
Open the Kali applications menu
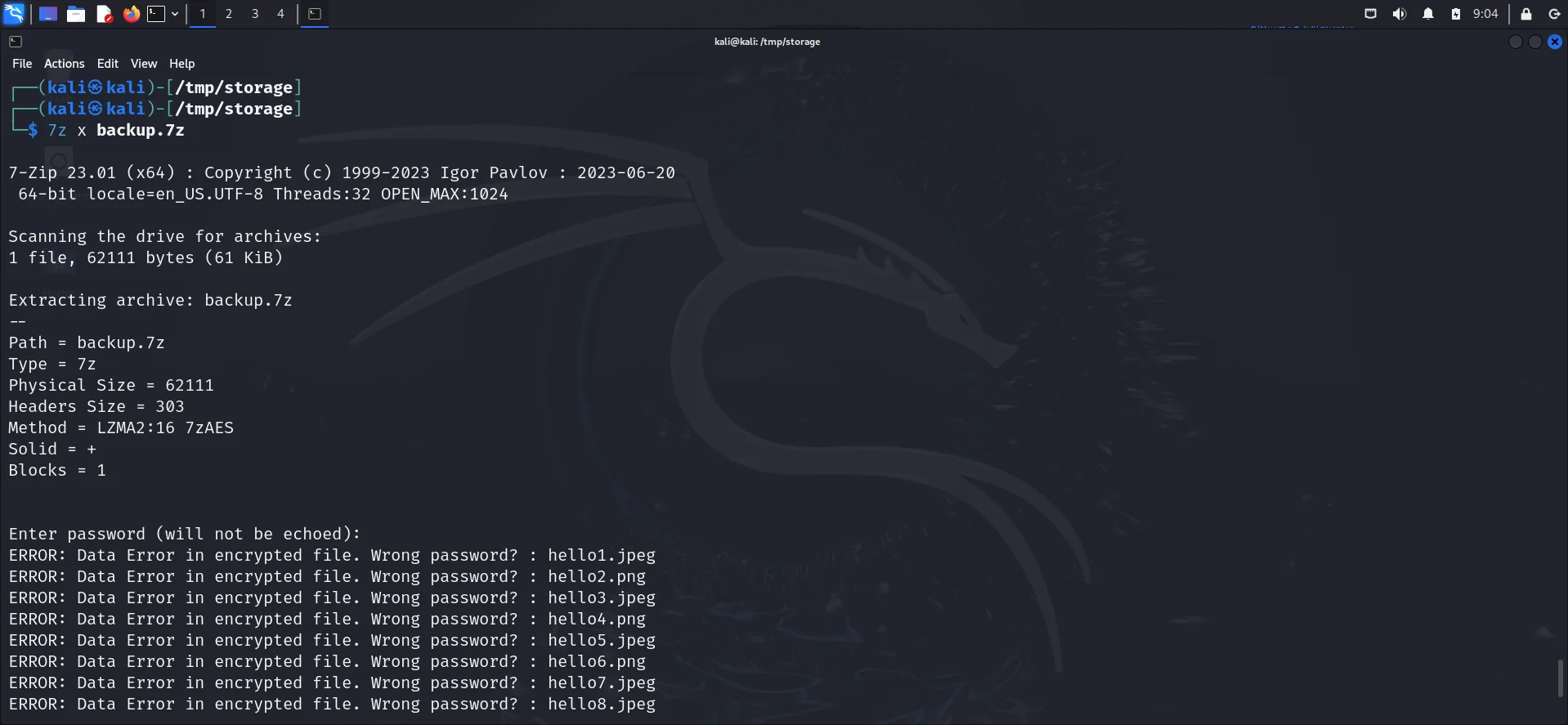[14, 14]
